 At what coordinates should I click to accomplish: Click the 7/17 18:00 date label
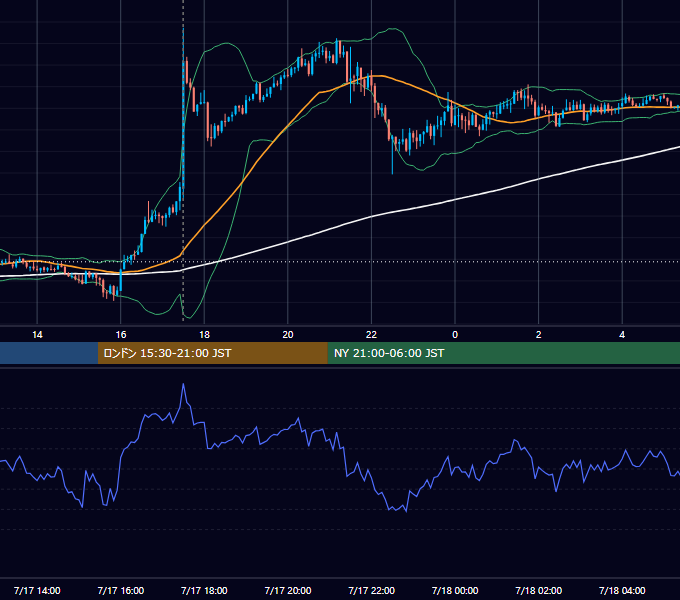[x=204, y=590]
